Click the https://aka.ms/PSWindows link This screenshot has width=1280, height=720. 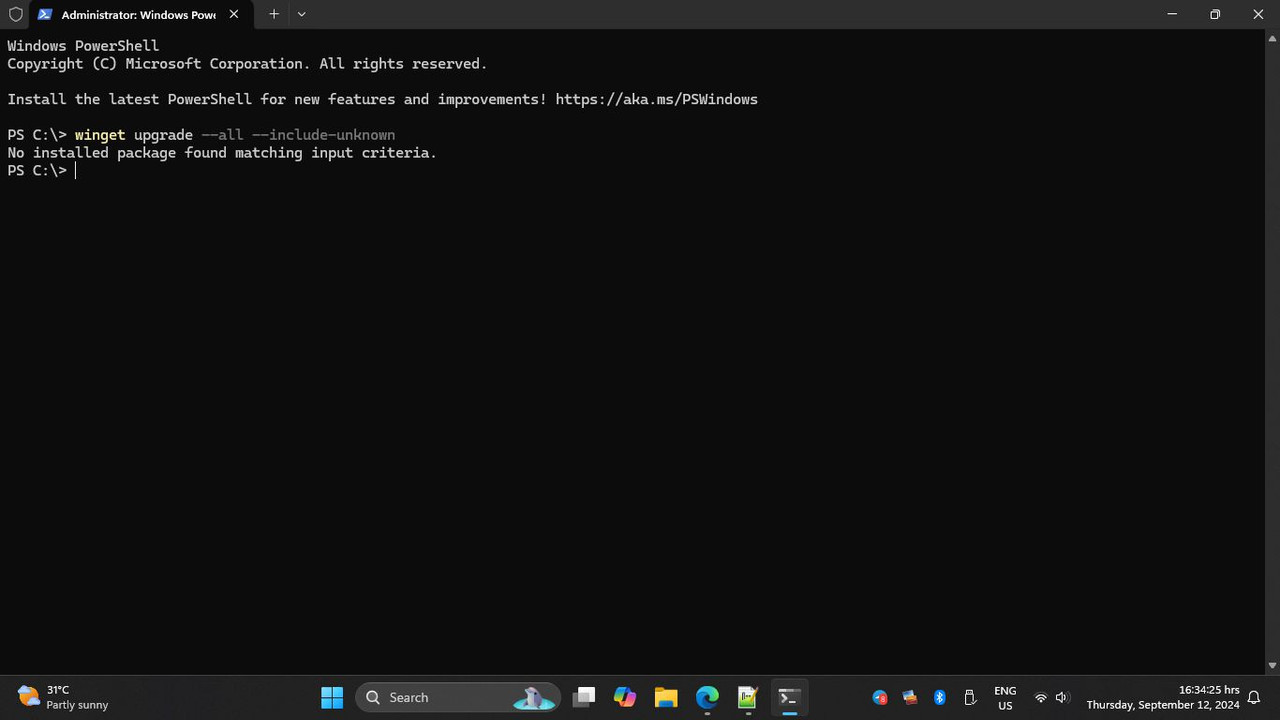coord(656,99)
